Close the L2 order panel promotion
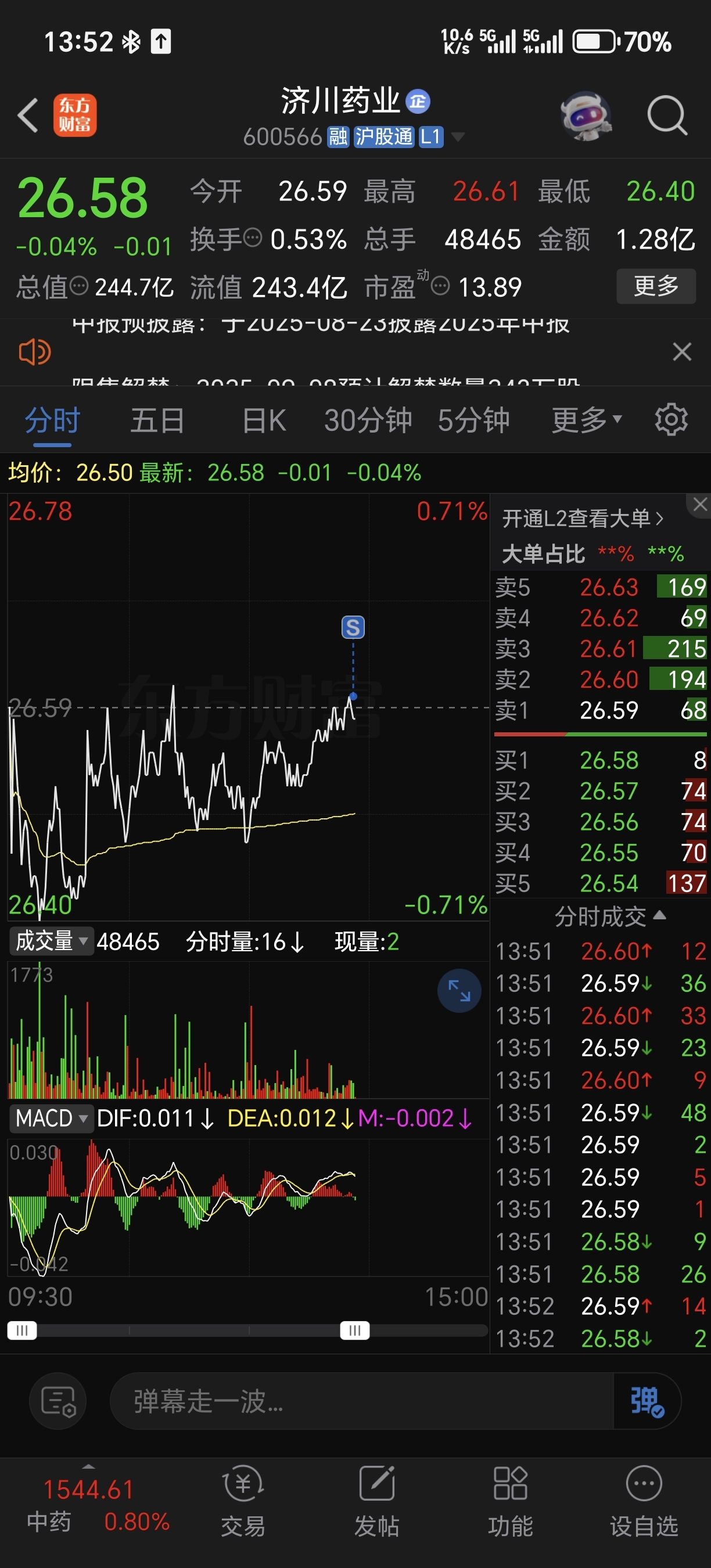 point(699,505)
